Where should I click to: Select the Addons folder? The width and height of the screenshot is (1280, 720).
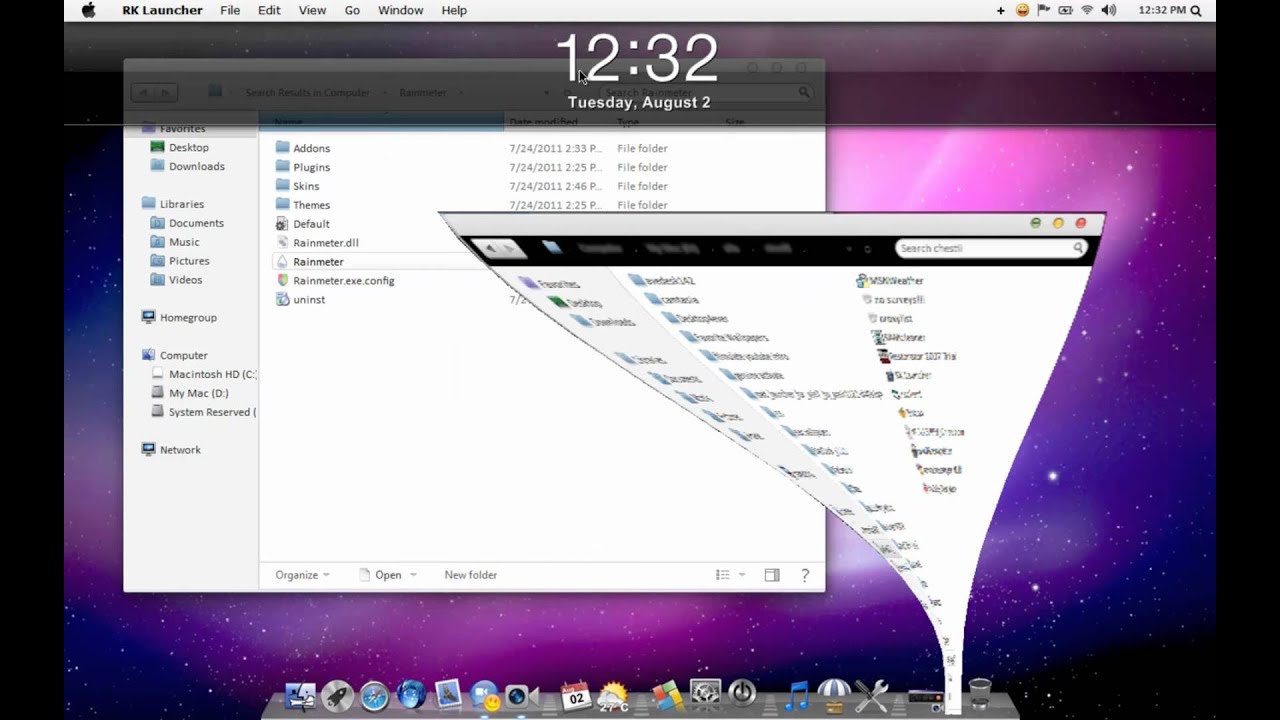303,148
